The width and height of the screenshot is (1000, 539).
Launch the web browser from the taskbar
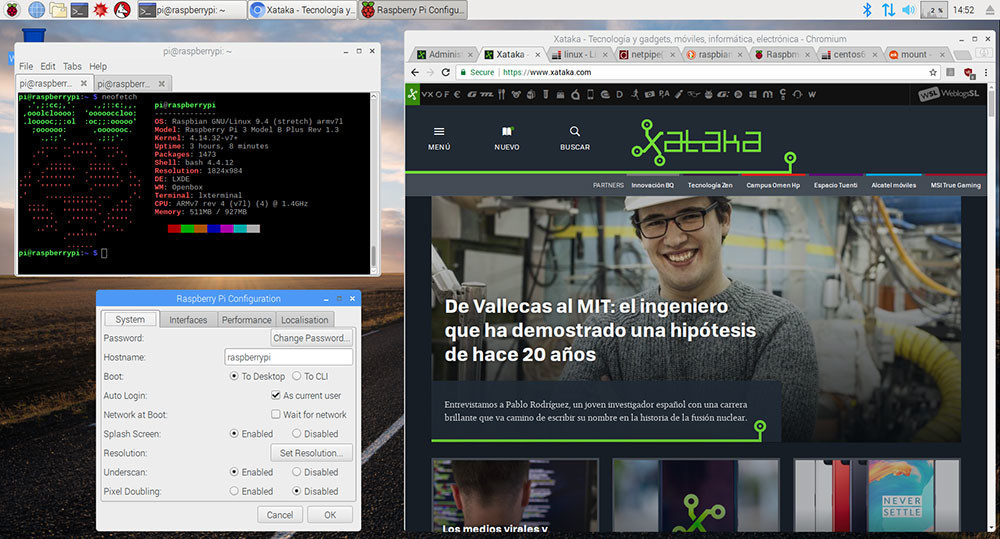tap(36, 10)
